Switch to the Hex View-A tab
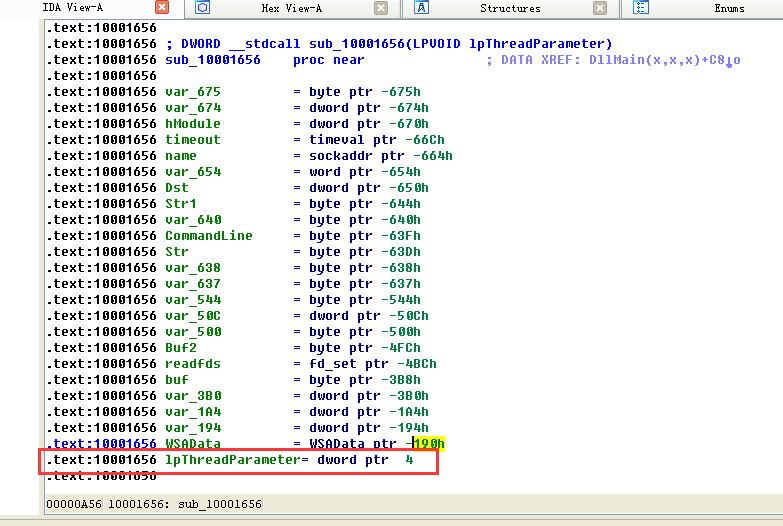The image size is (783, 526). point(292,8)
